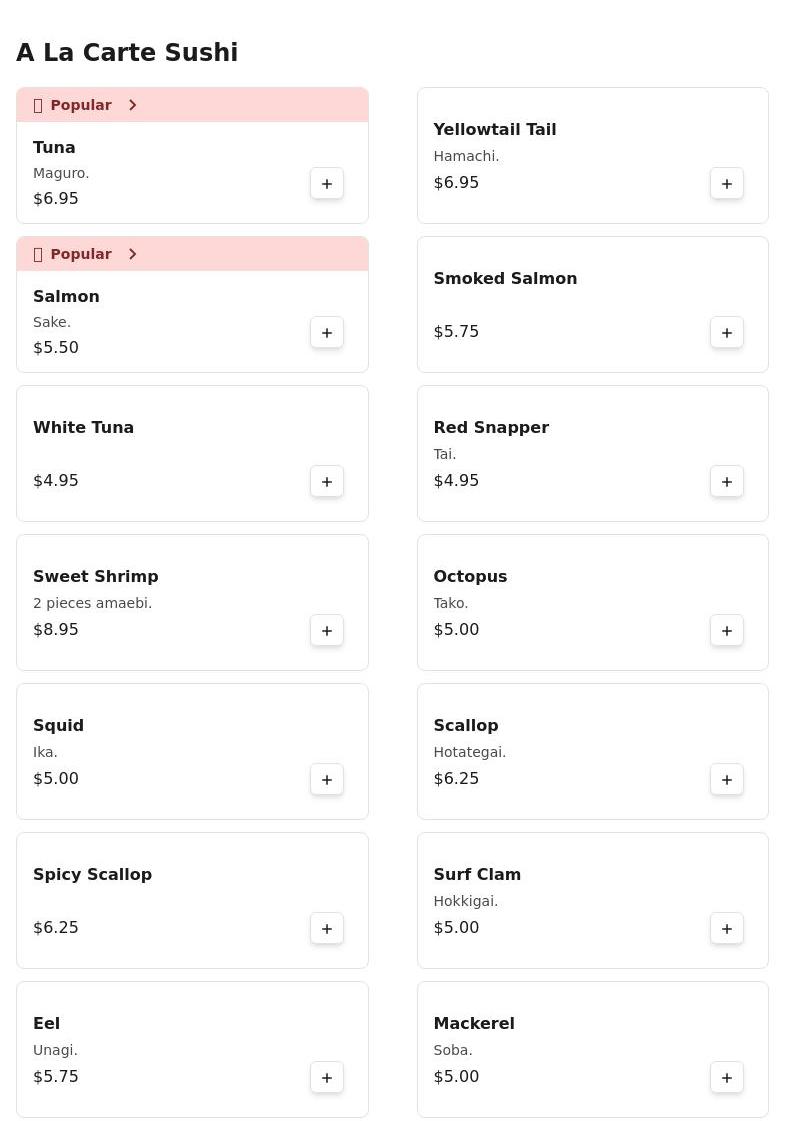Click plus icon for White Tuna
Image resolution: width=785 pixels, height=1121 pixels.
[327, 482]
